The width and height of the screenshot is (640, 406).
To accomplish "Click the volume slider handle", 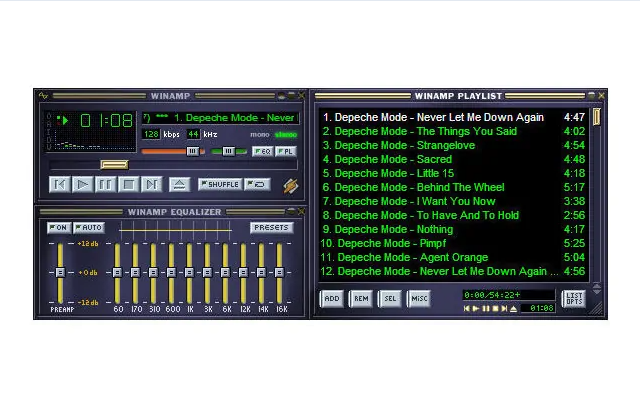I will (193, 151).
